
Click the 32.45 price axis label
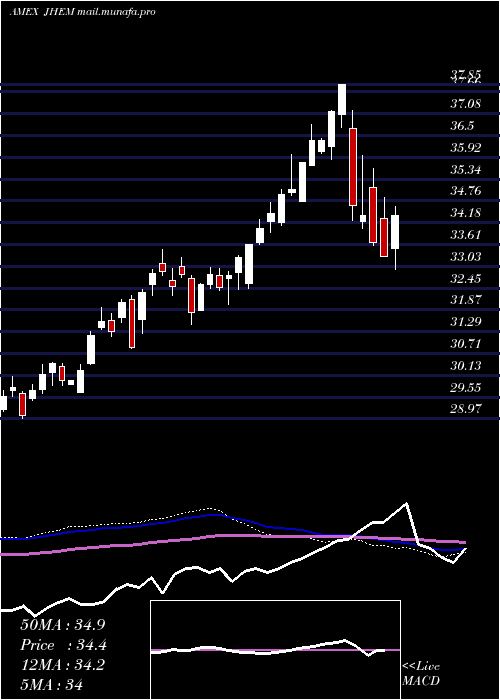point(466,279)
